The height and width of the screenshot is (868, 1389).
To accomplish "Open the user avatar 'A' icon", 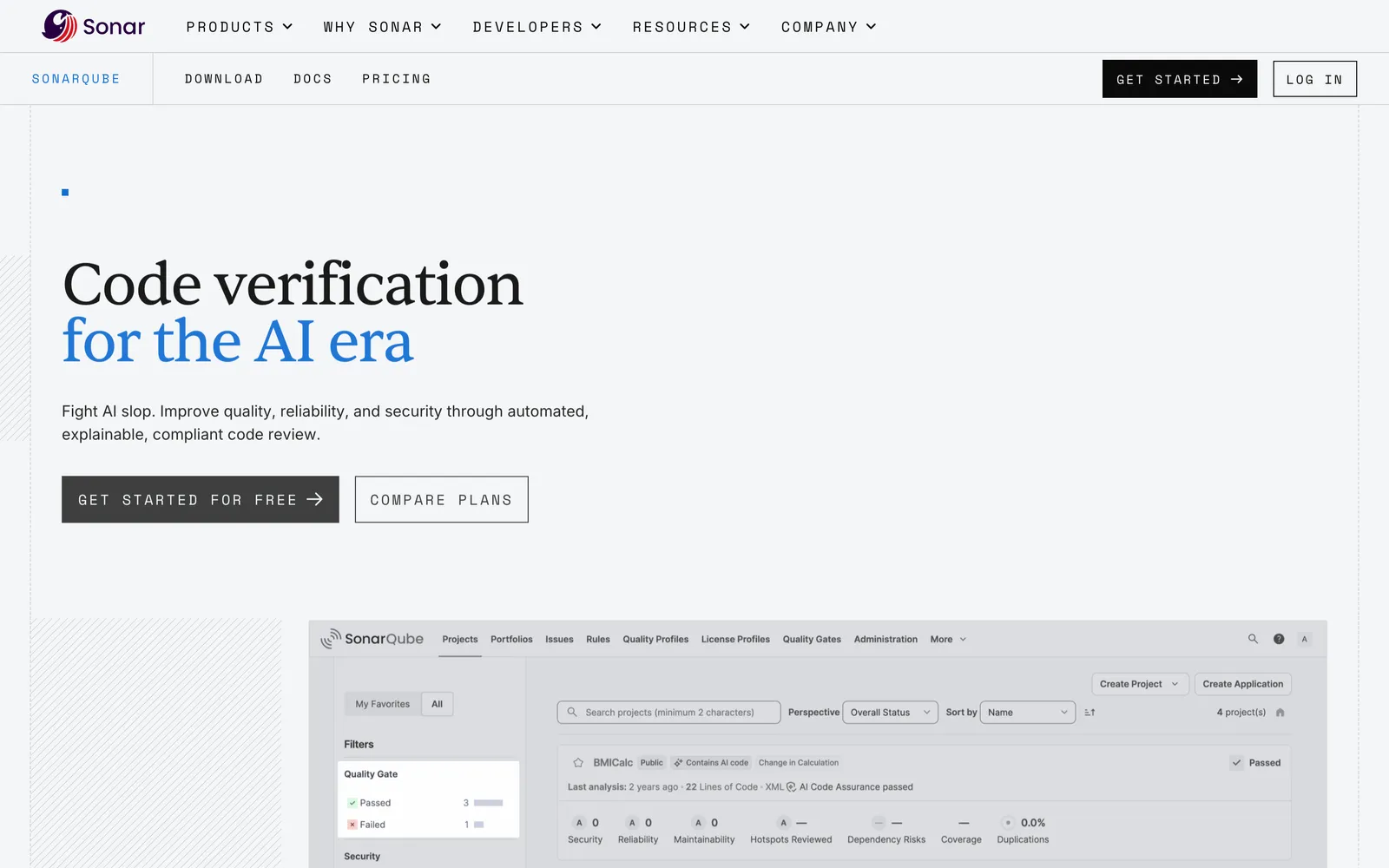I will (x=1304, y=639).
